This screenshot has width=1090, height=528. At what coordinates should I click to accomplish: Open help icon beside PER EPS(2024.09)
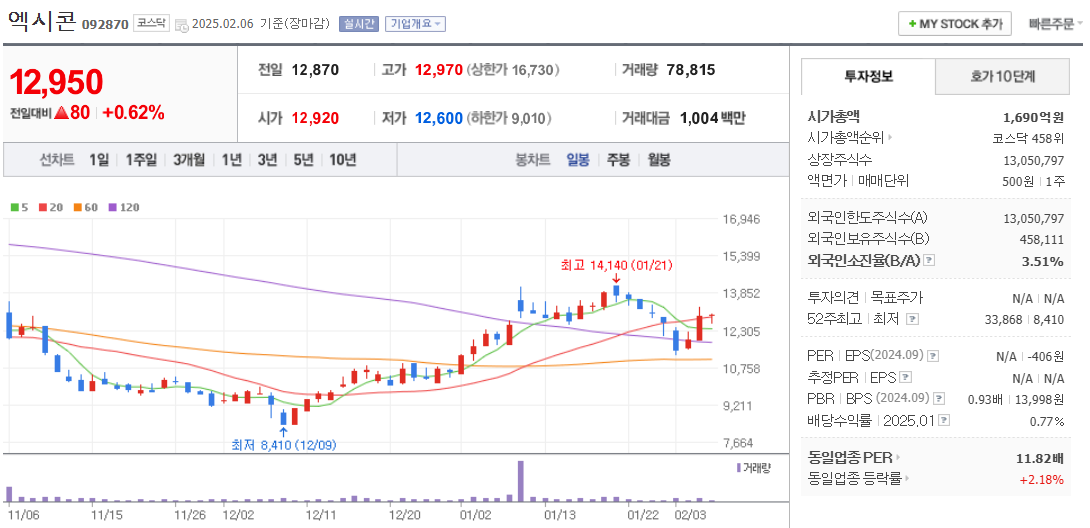tap(933, 356)
